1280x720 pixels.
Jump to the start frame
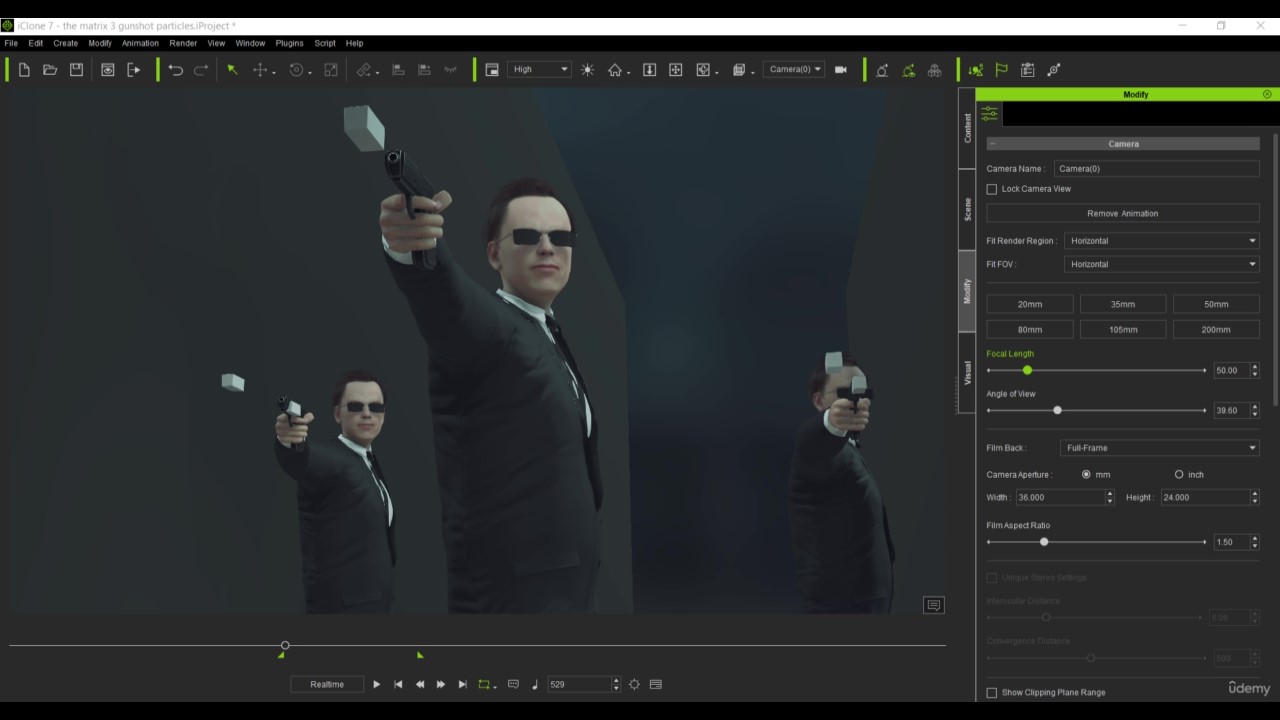click(x=398, y=684)
